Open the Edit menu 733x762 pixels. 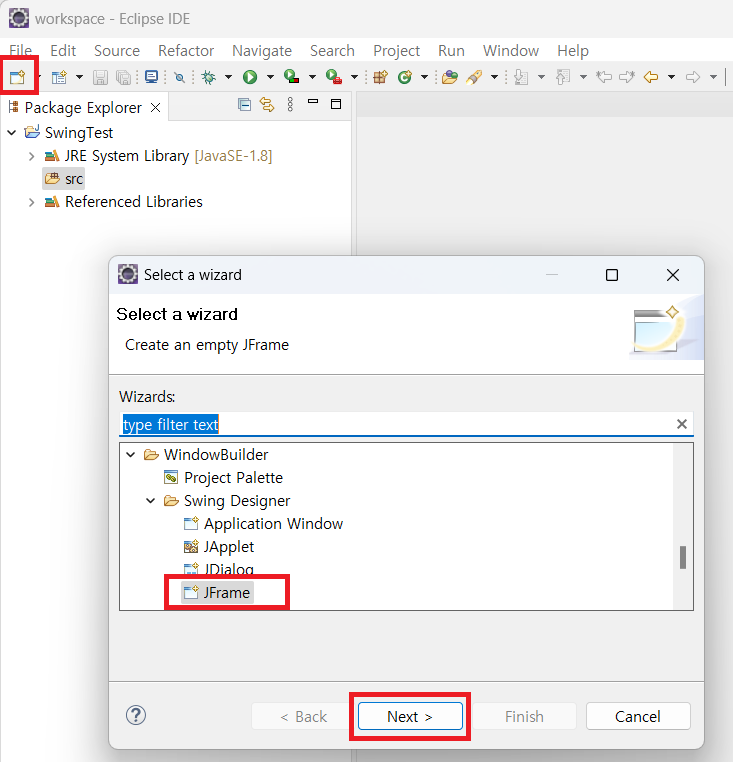[x=63, y=51]
